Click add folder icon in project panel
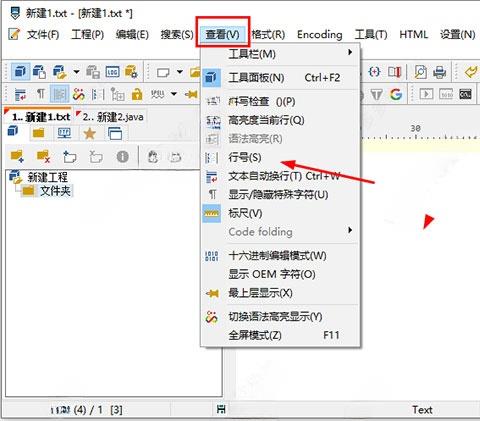Screen dimensions: 480x421 coord(17,156)
